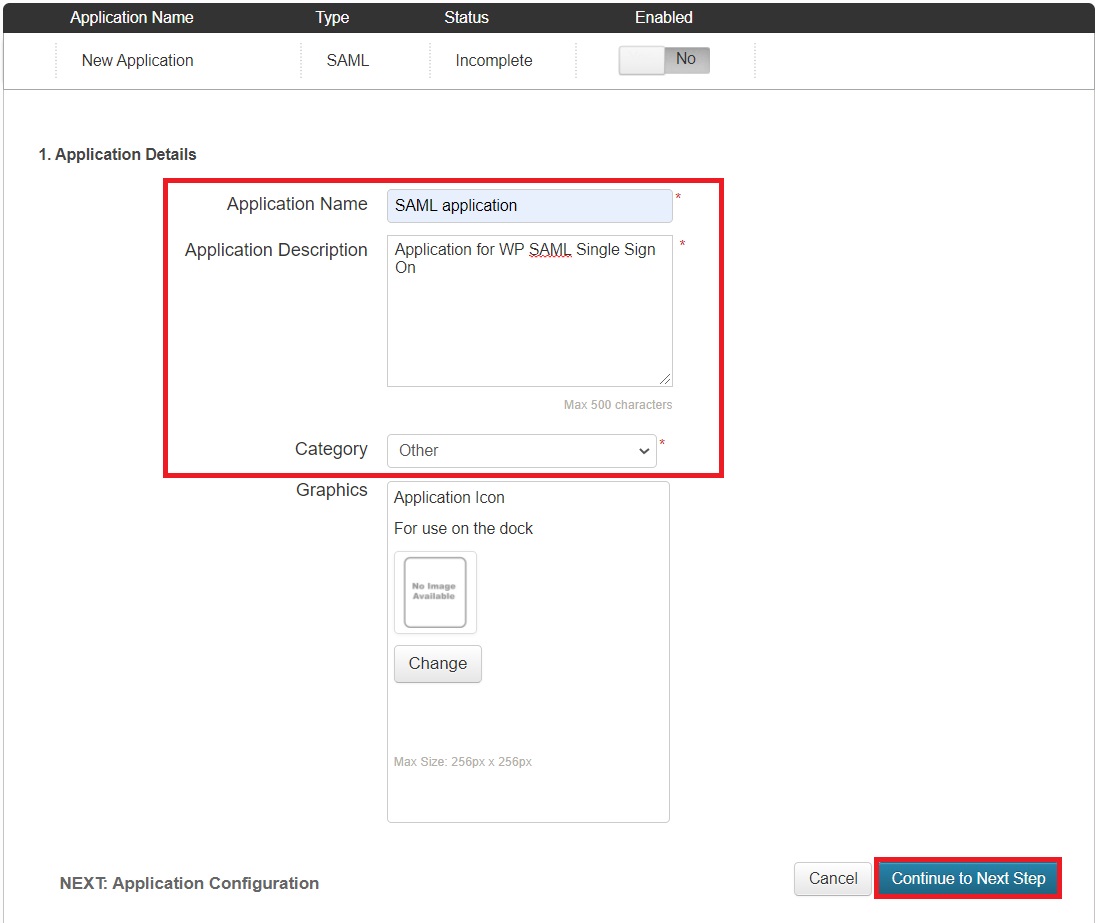Open the Category dropdown
1095x923 pixels.
tap(521, 450)
